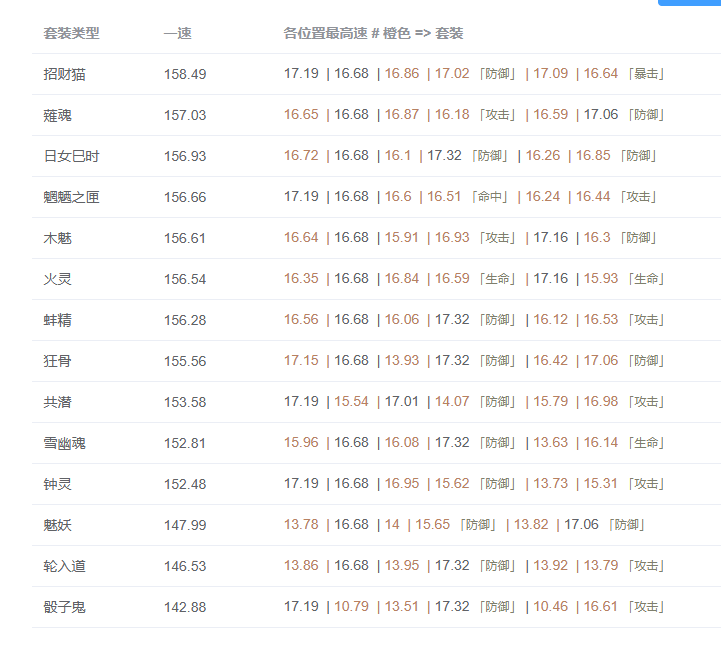
Task: Click 暴击 tag in 招财猫 row
Action: 646,74
